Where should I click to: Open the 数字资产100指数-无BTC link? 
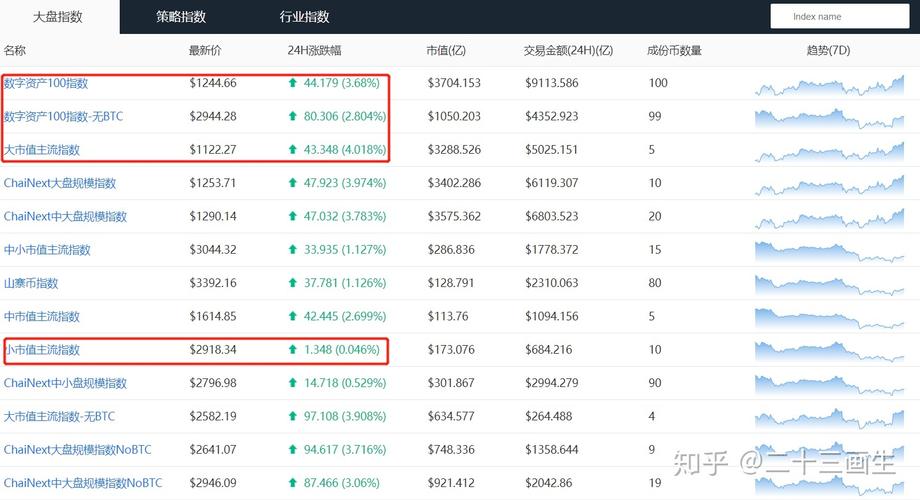pos(63,116)
